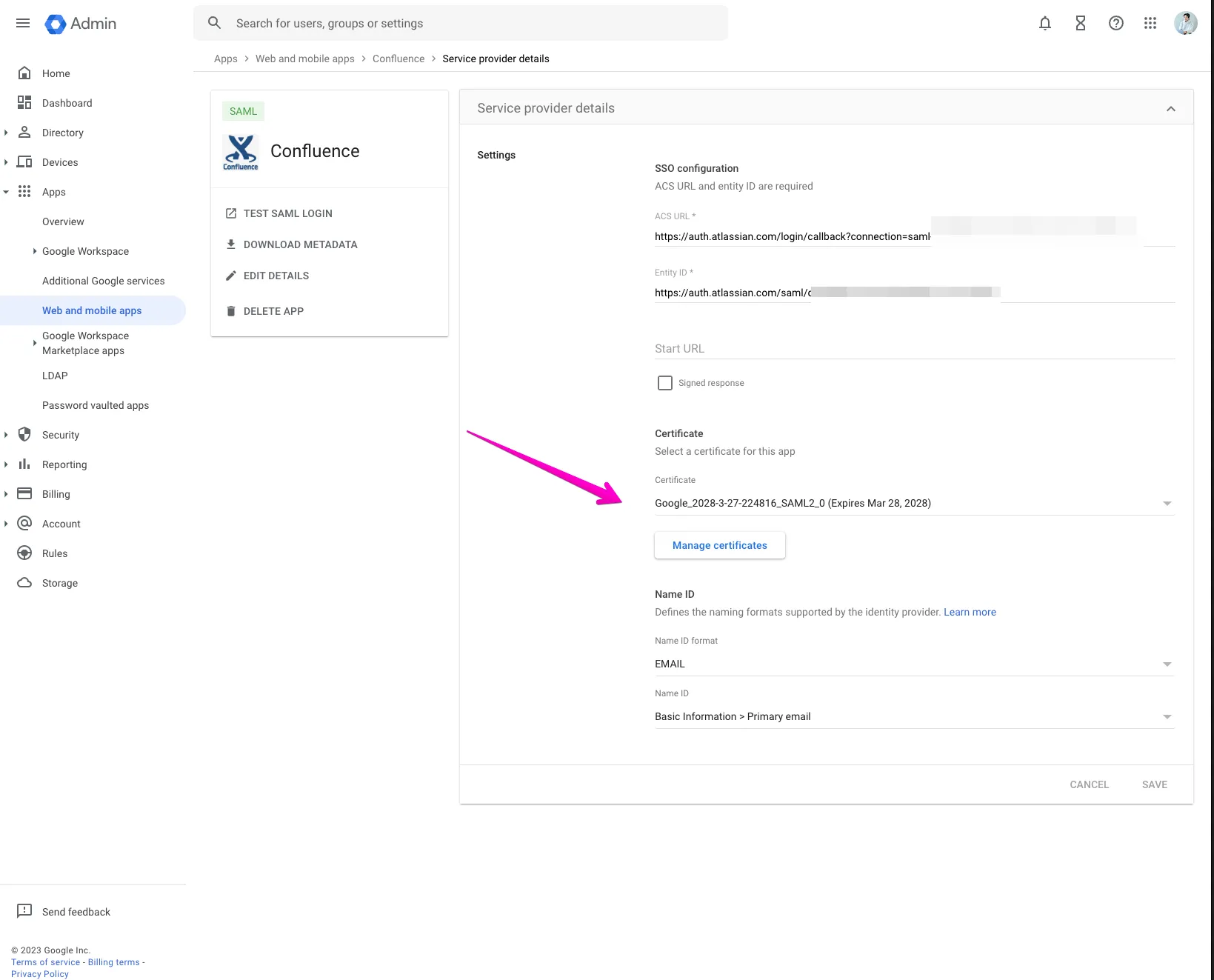Open the Name ID format dropdown
The image size is (1214, 980).
coord(914,664)
